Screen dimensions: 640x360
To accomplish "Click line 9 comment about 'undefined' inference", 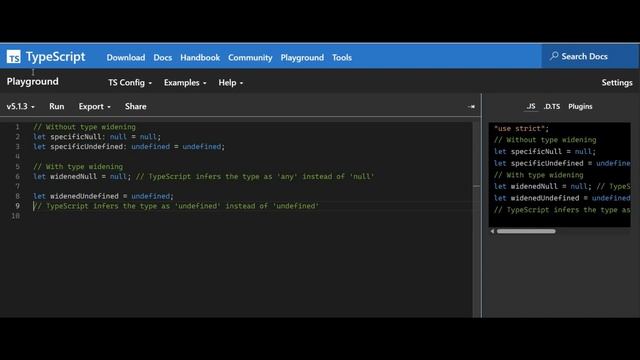I will pyautogui.click(x=176, y=206).
